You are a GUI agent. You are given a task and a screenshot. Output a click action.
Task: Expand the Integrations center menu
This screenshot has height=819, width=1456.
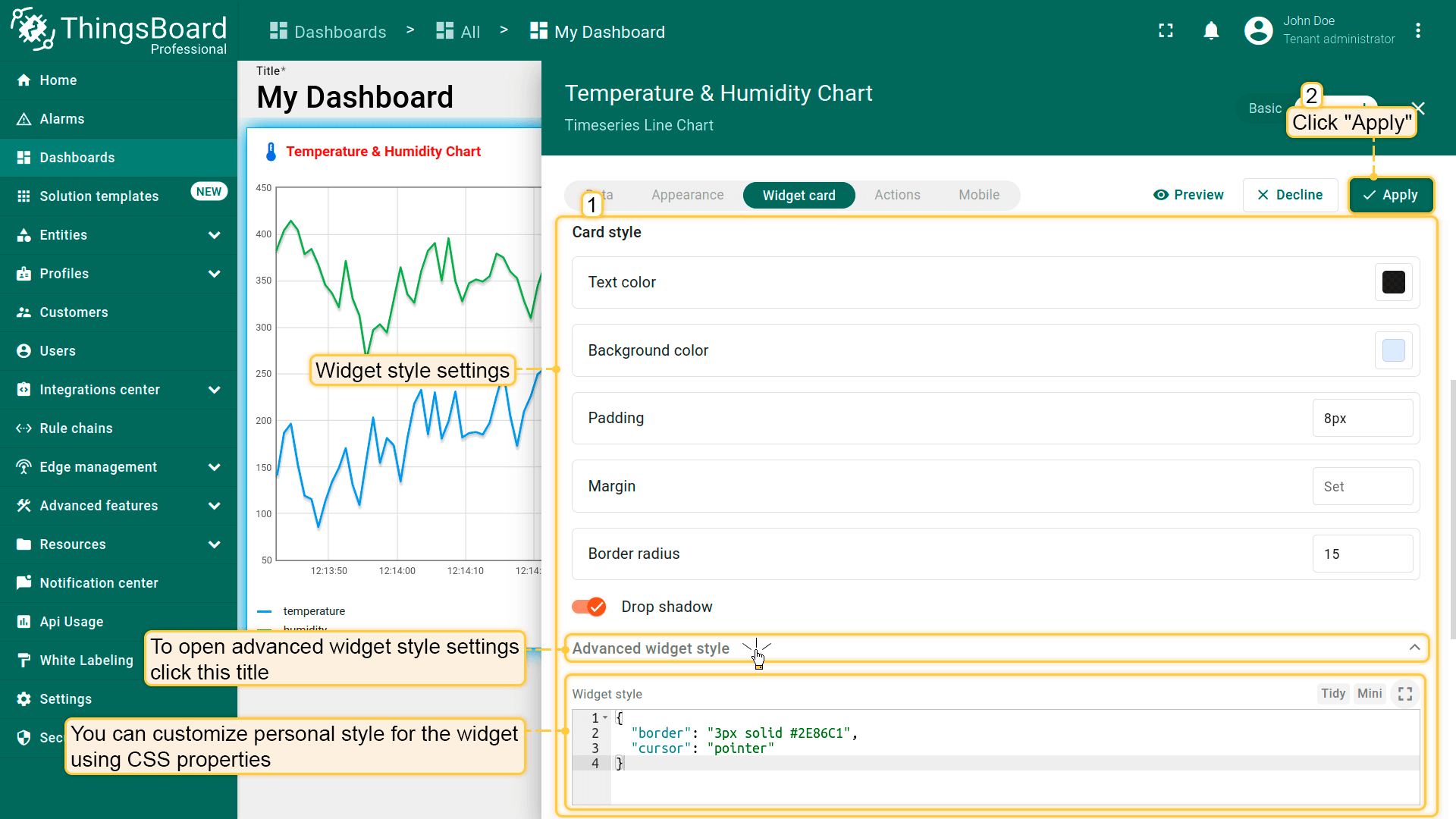(x=214, y=390)
